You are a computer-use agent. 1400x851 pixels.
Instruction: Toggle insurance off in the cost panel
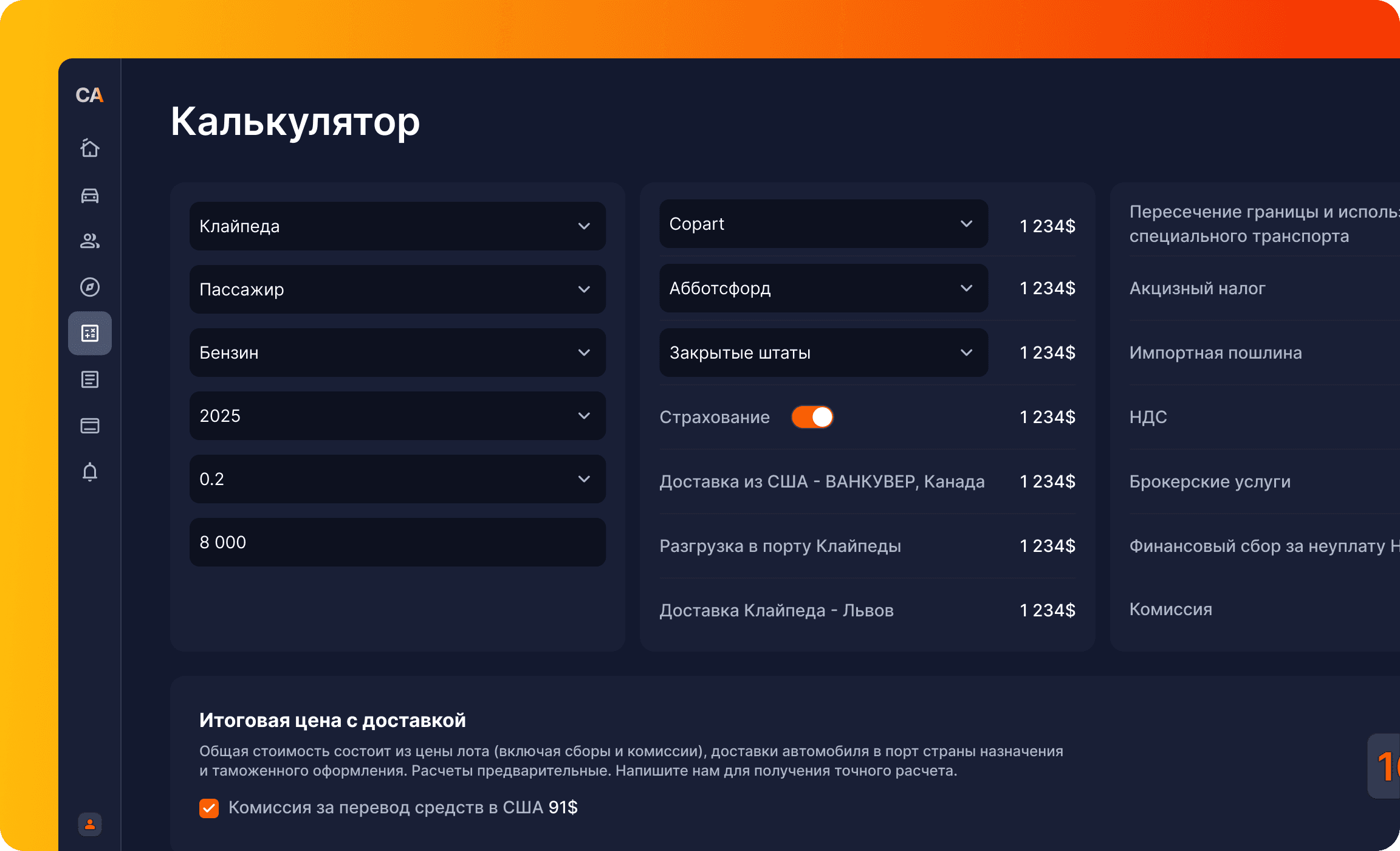(812, 417)
